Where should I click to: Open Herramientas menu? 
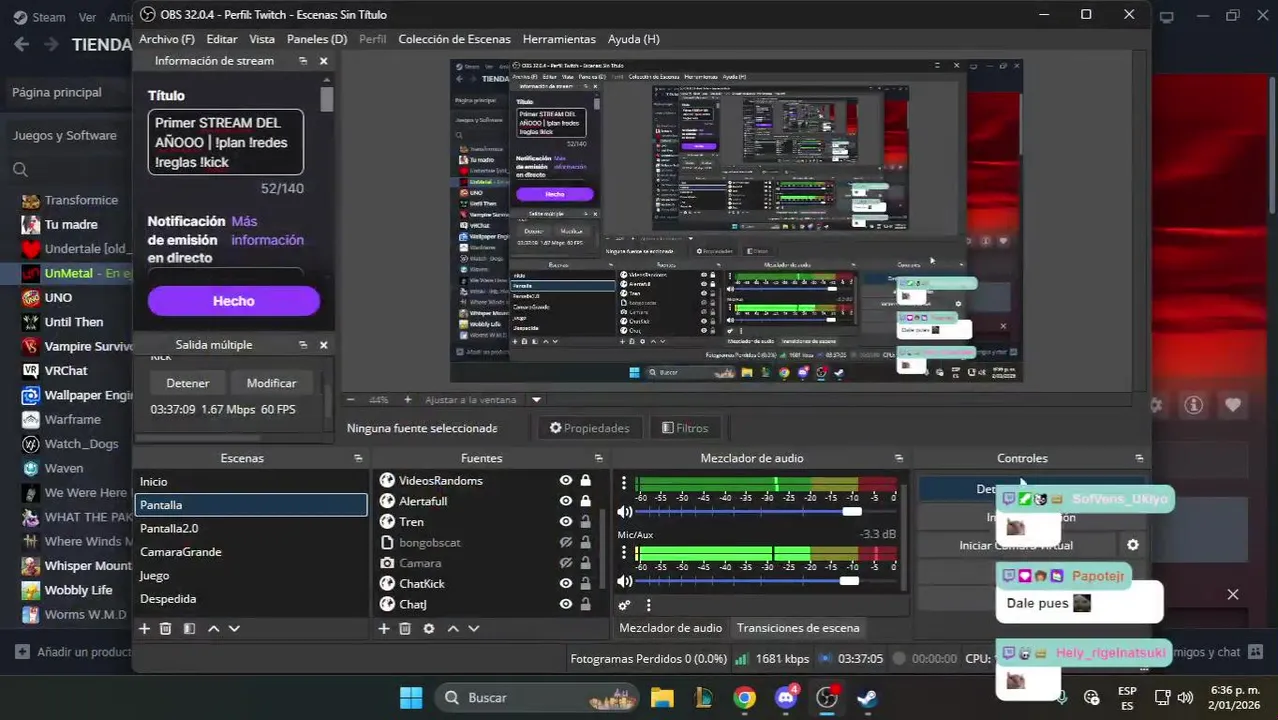(559, 39)
